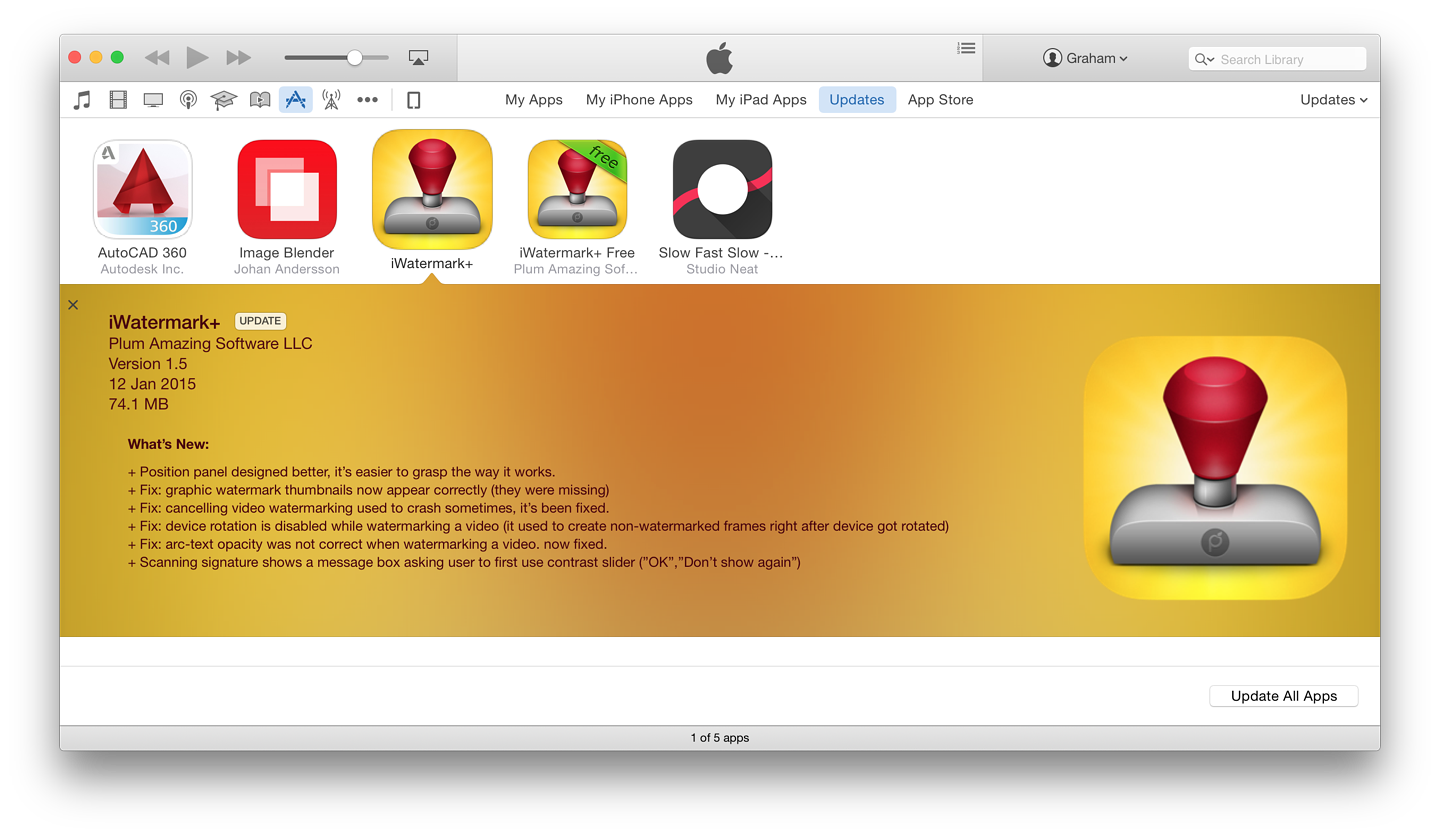Viewport: 1440px width, 836px height.
Task: Adjust the volume slider knob
Action: pyautogui.click(x=355, y=58)
